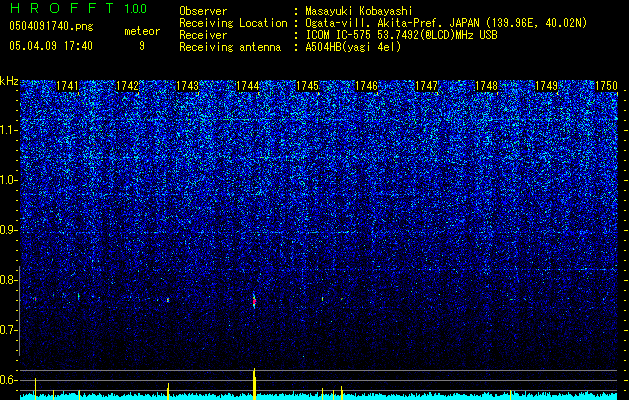Click the Receiving antenna field label
This screenshot has height=400, width=629.
coord(230,47)
